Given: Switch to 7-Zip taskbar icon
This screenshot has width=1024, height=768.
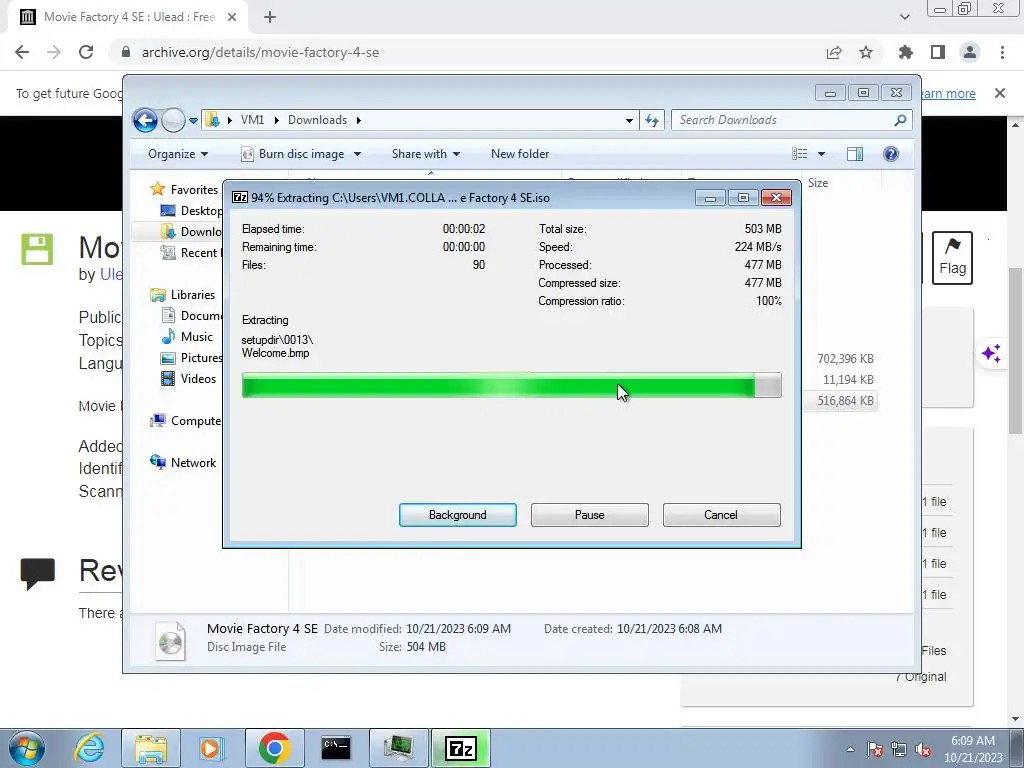Looking at the screenshot, I should pos(460,748).
